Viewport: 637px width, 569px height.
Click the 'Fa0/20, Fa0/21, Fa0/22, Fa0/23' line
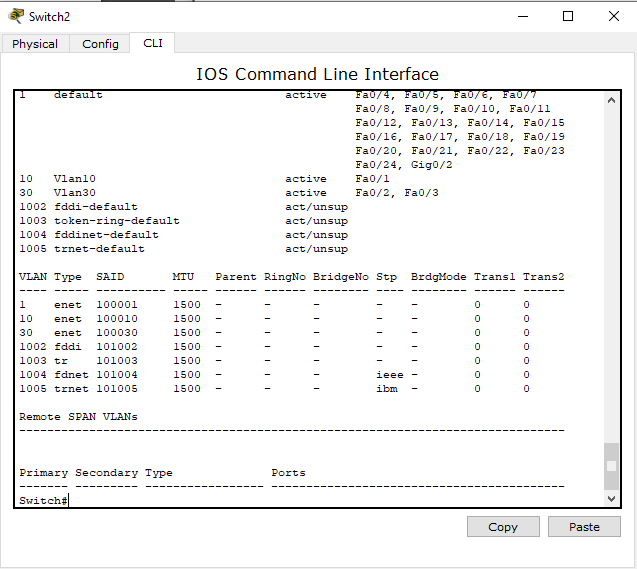point(460,151)
